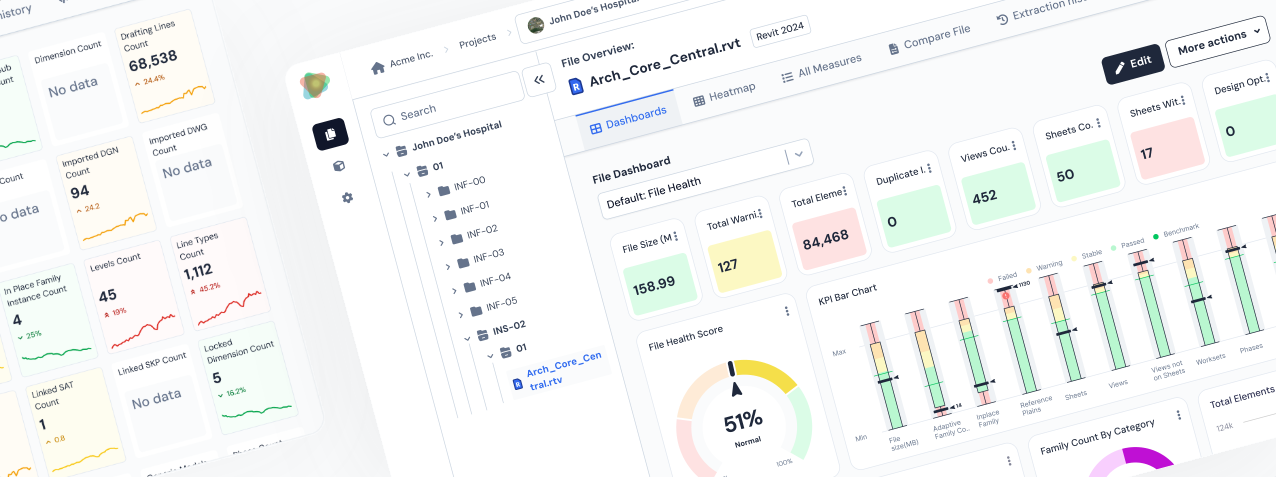Viewport: 1276px width, 477px height.
Task: Open Locked Dimension Count card in left panel
Action: [247, 377]
